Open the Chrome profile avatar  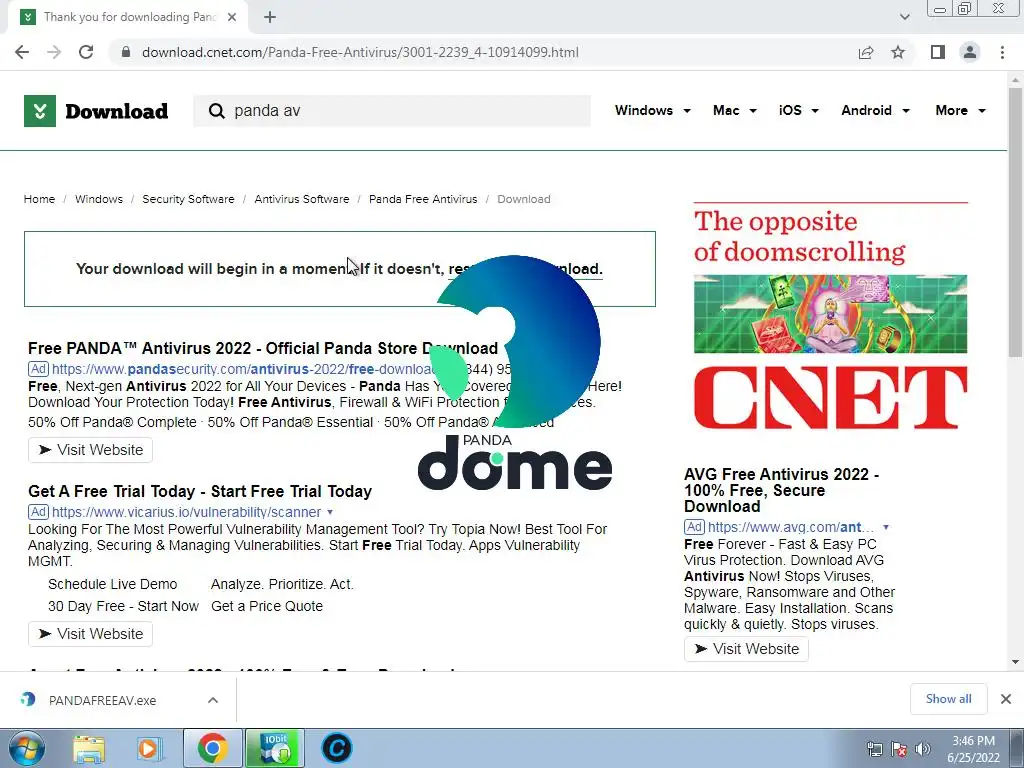[x=970, y=52]
